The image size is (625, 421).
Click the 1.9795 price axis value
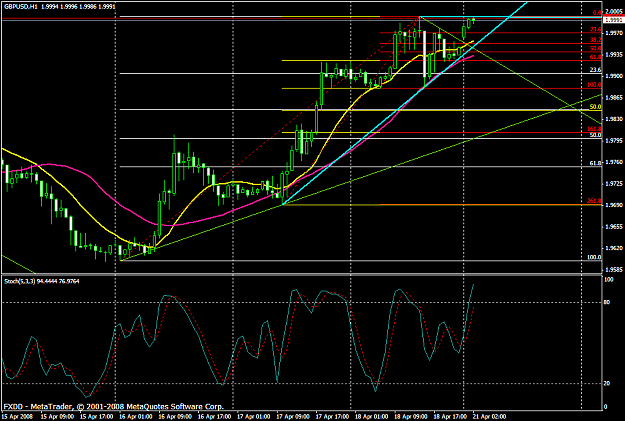(614, 140)
